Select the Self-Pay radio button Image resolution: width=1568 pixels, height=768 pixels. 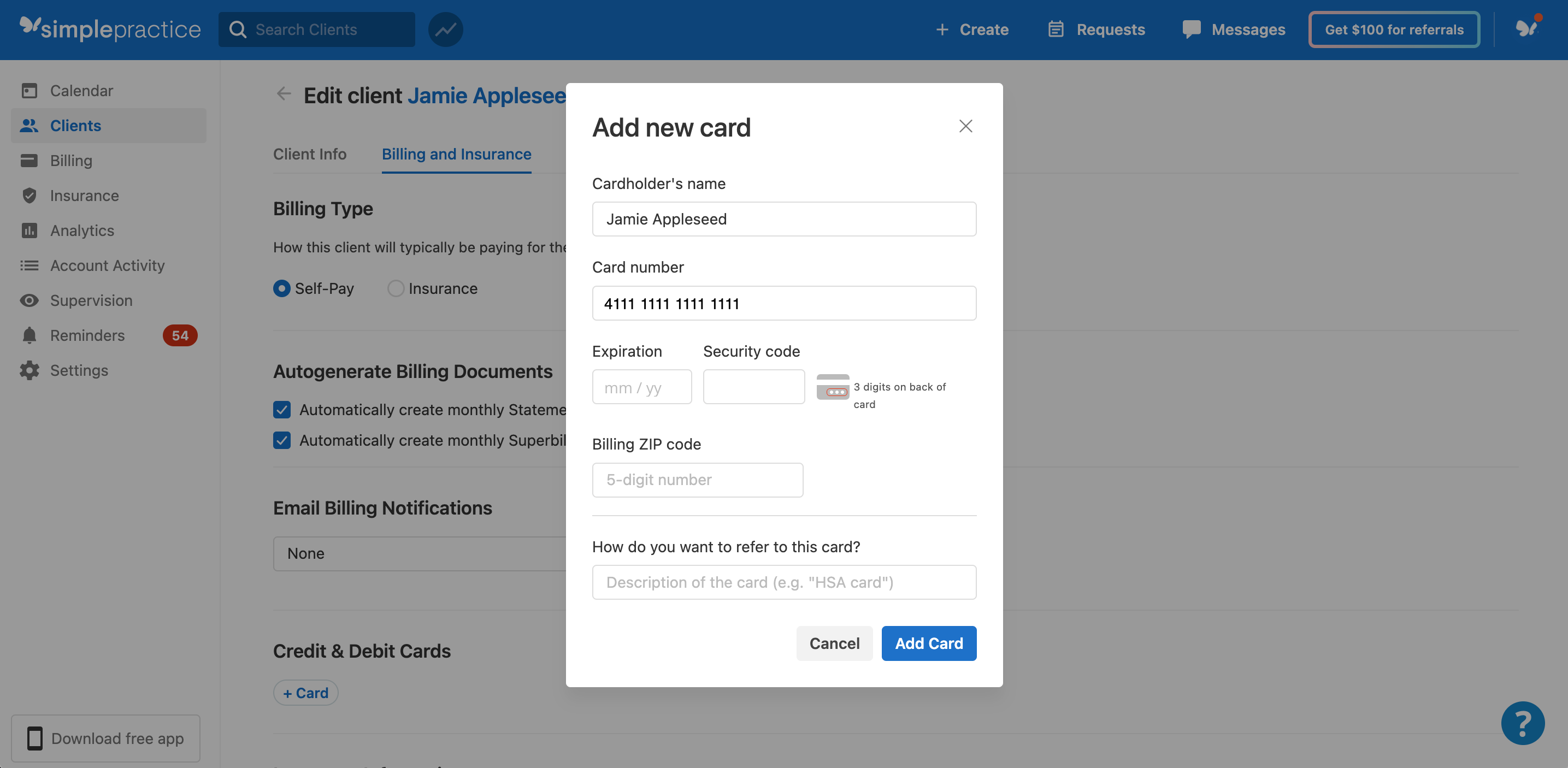(x=282, y=288)
